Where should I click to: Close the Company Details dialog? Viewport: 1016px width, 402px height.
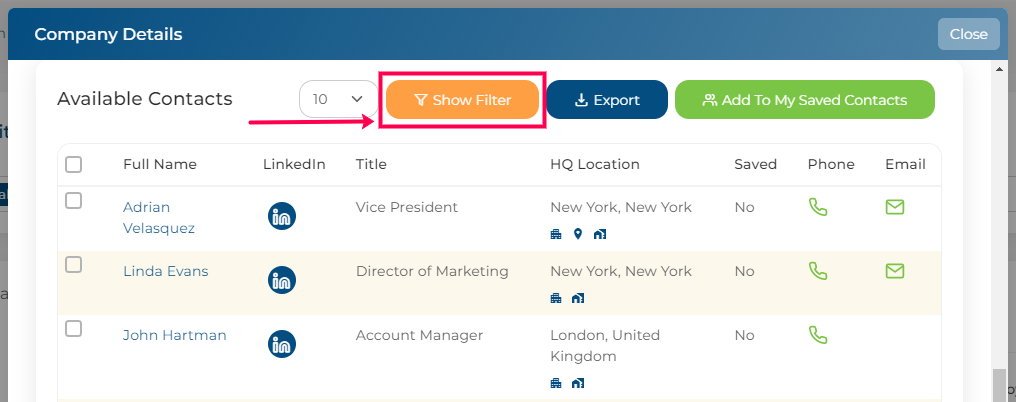(x=969, y=34)
